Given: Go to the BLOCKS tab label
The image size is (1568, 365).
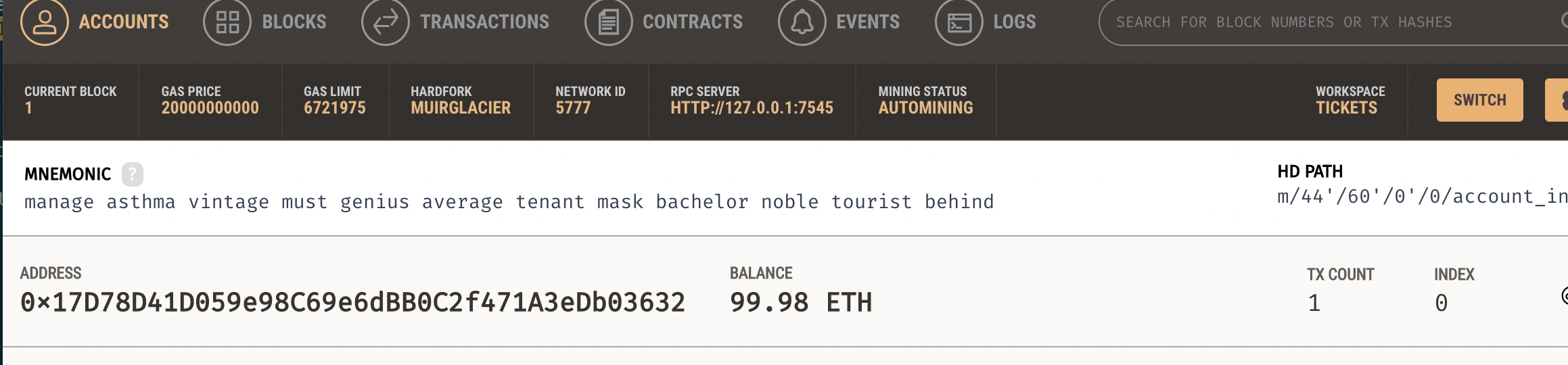Looking at the screenshot, I should click(294, 22).
